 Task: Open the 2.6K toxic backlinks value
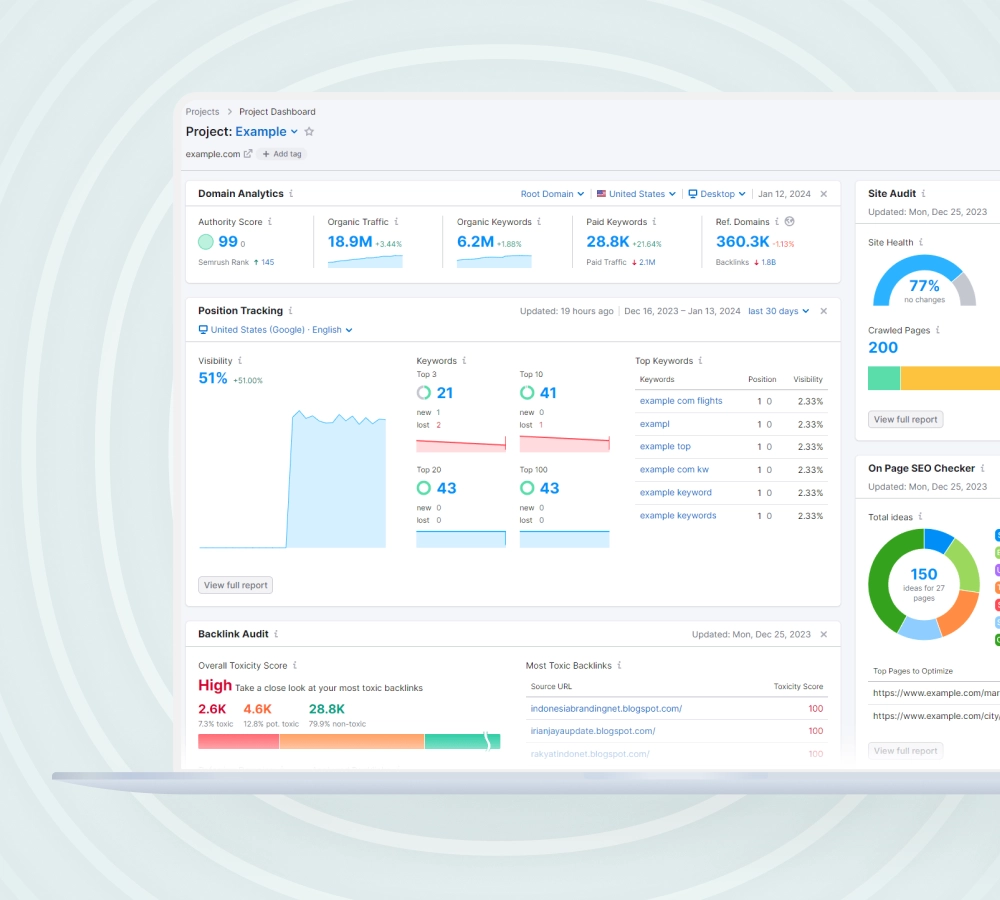point(212,709)
